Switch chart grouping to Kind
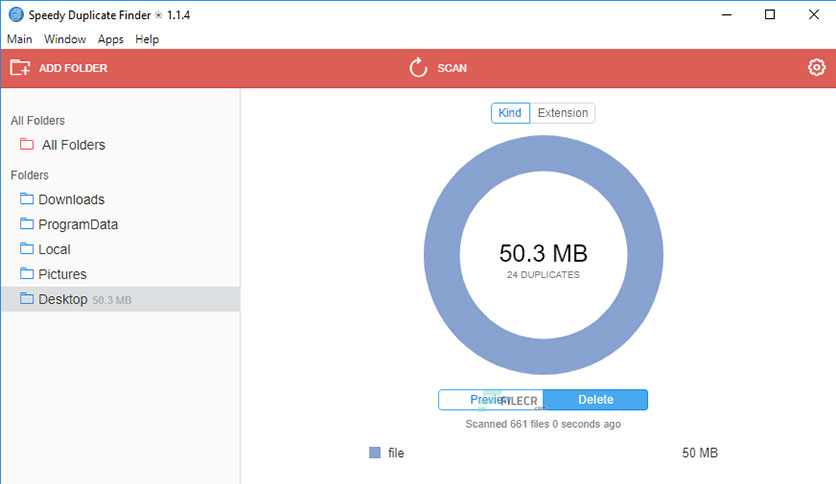This screenshot has width=836, height=484. point(510,113)
